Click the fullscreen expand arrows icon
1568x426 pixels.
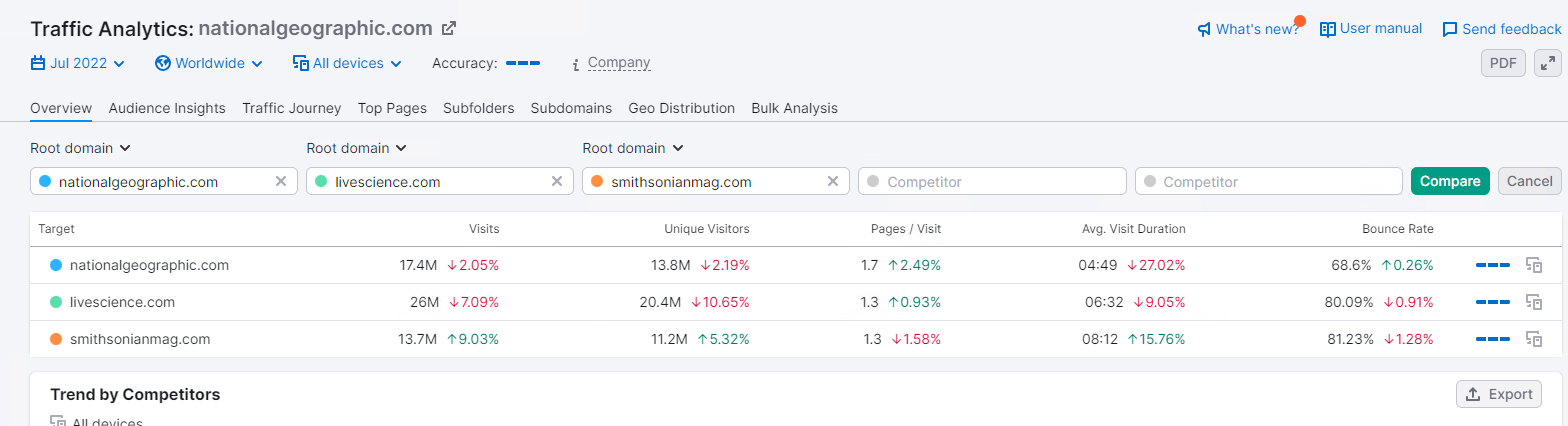pos(1548,64)
